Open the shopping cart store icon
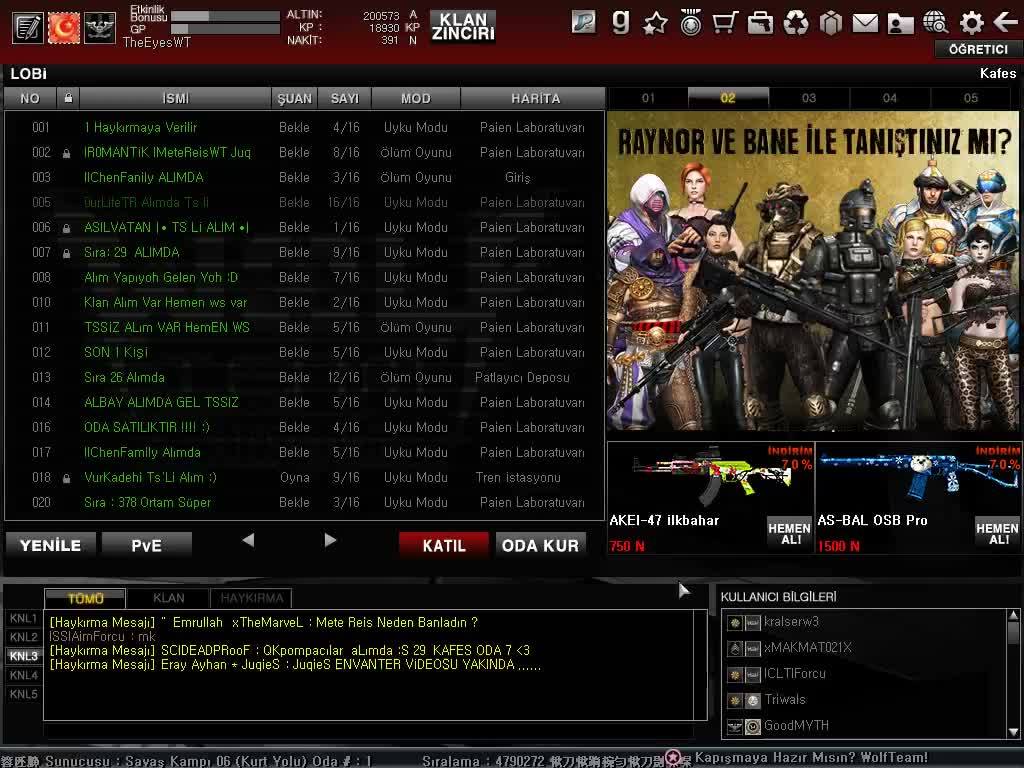 726,23
